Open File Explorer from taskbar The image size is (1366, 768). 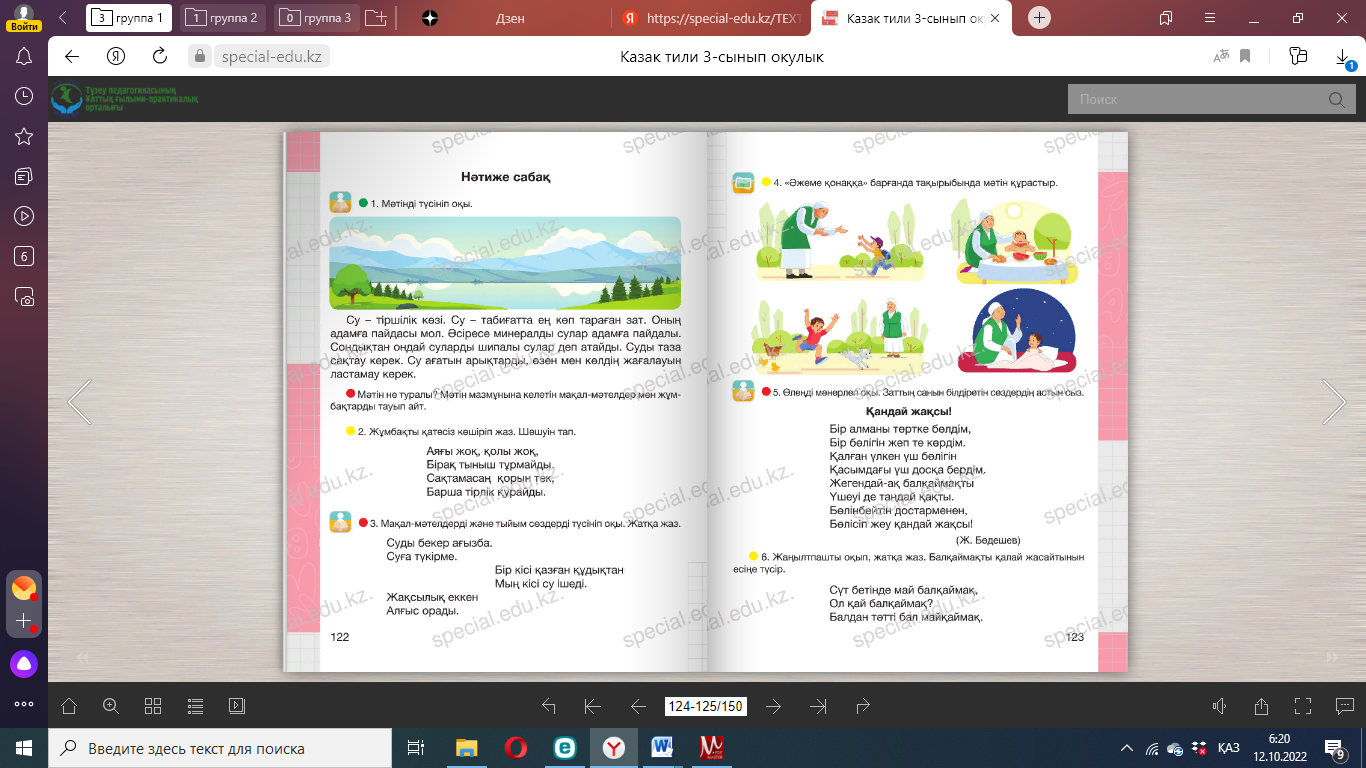pos(466,747)
